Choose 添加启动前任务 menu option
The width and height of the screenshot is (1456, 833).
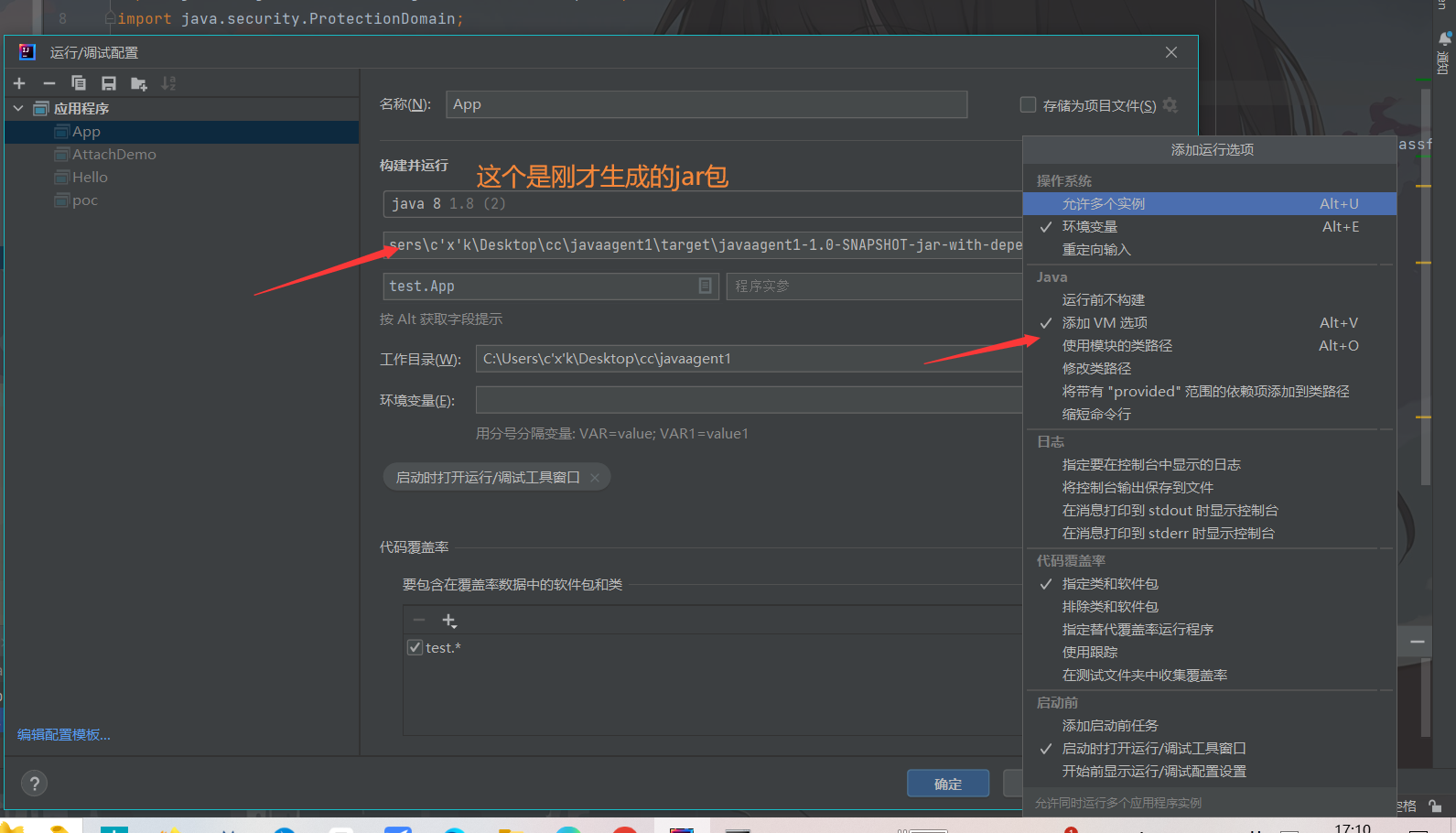point(1210,725)
